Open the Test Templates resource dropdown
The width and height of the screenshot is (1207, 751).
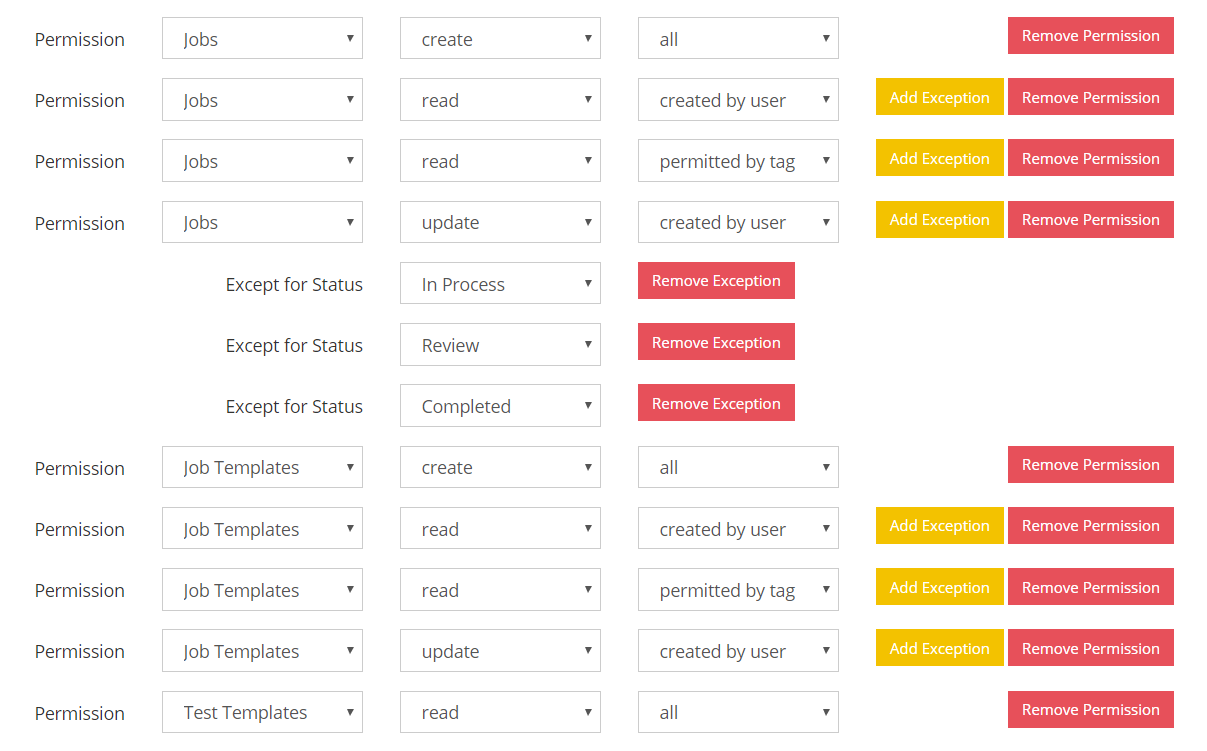[262, 712]
